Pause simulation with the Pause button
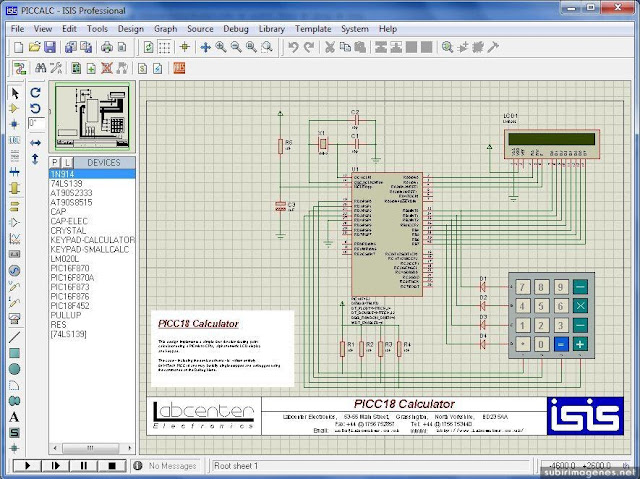The width and height of the screenshot is (640, 479). [x=84, y=466]
